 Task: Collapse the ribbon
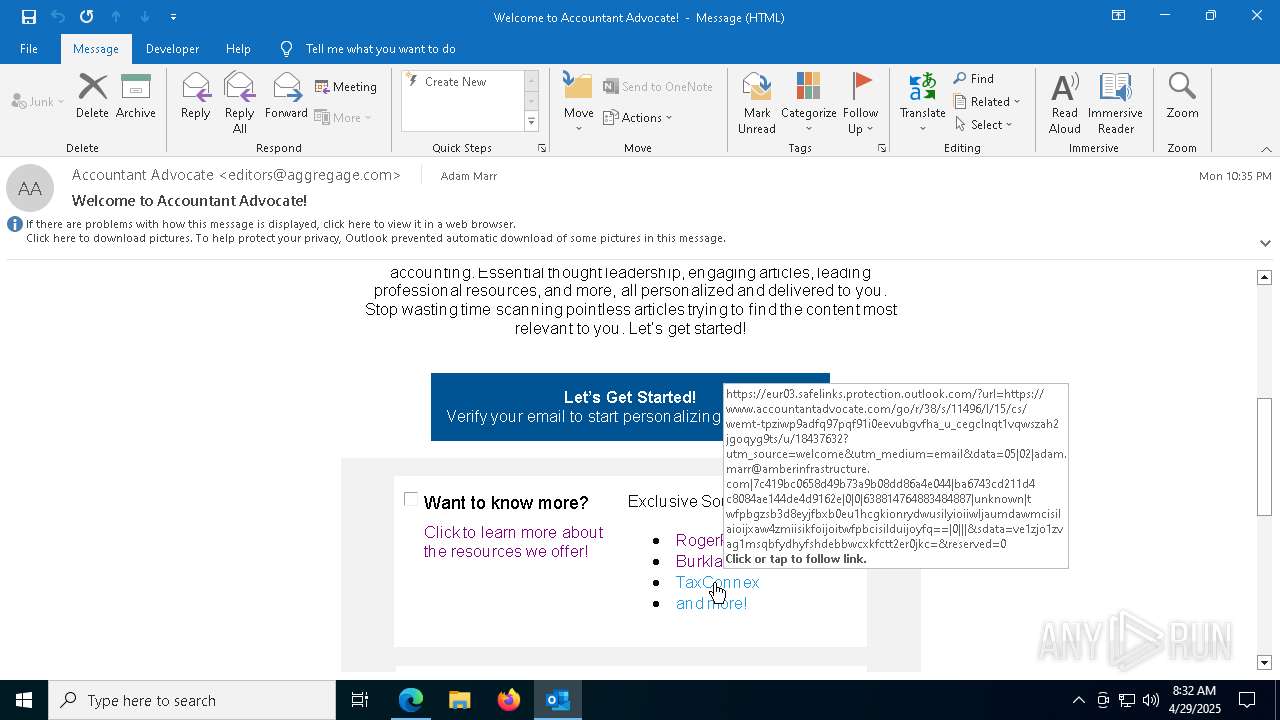[x=1266, y=149]
